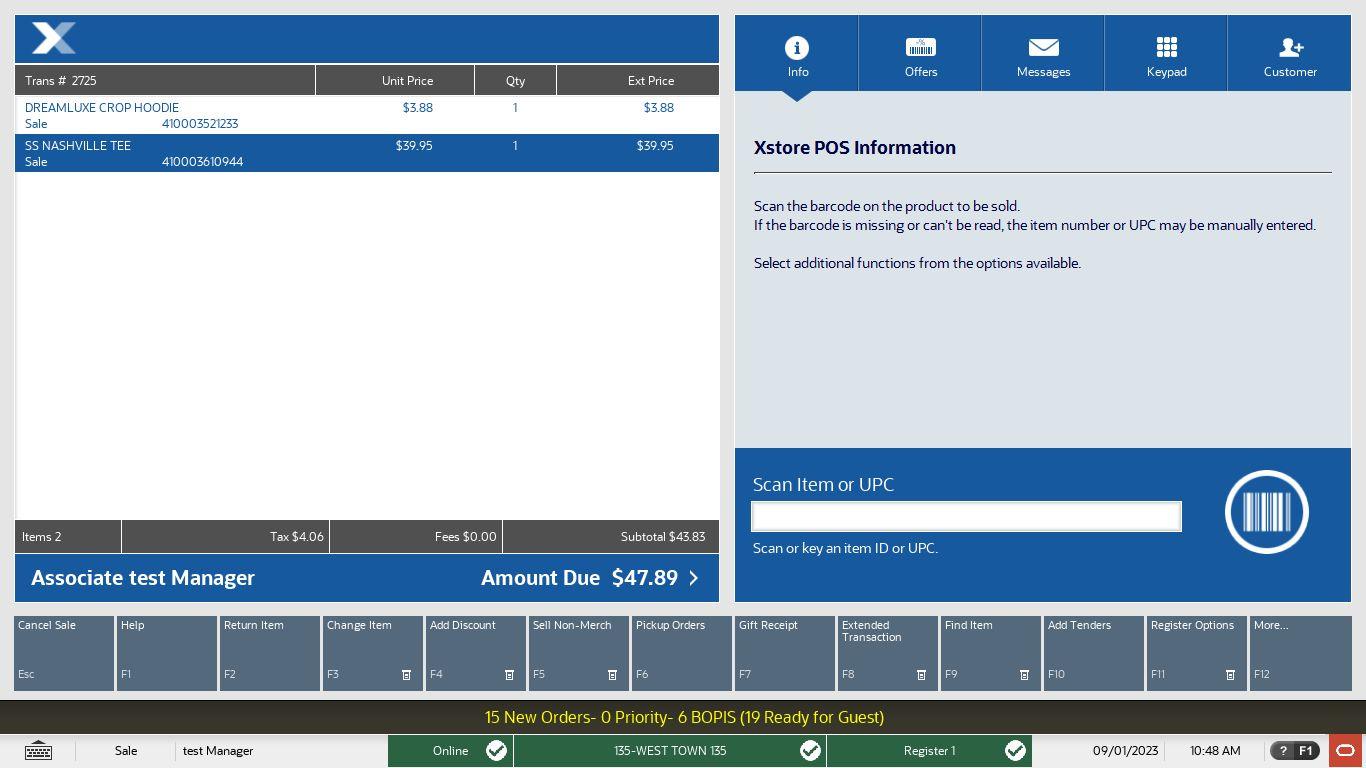Open the More... F12 menu
Image resolution: width=1366 pixels, height=768 pixels.
tap(1300, 653)
